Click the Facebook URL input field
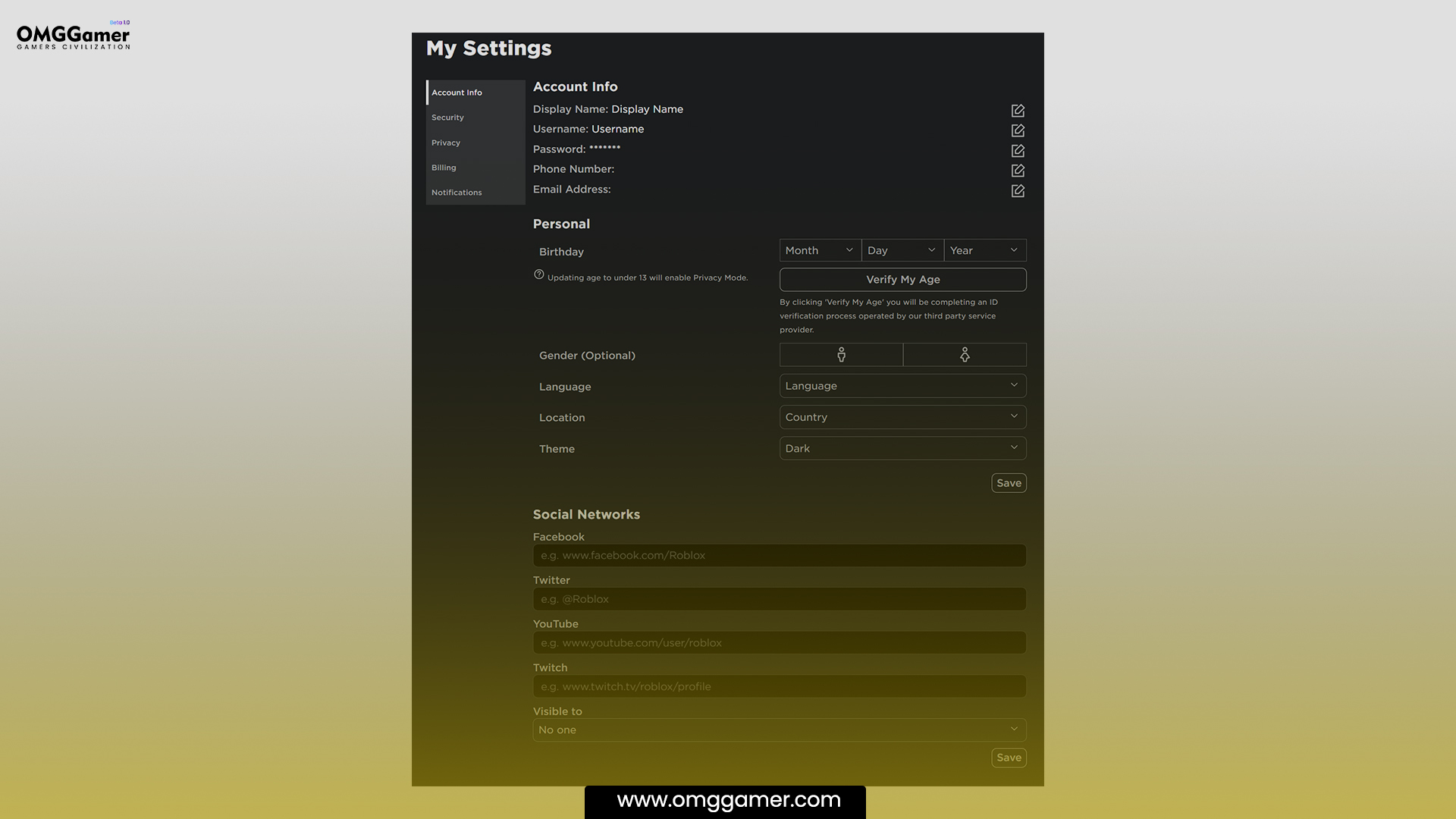The image size is (1456, 819). 780,556
